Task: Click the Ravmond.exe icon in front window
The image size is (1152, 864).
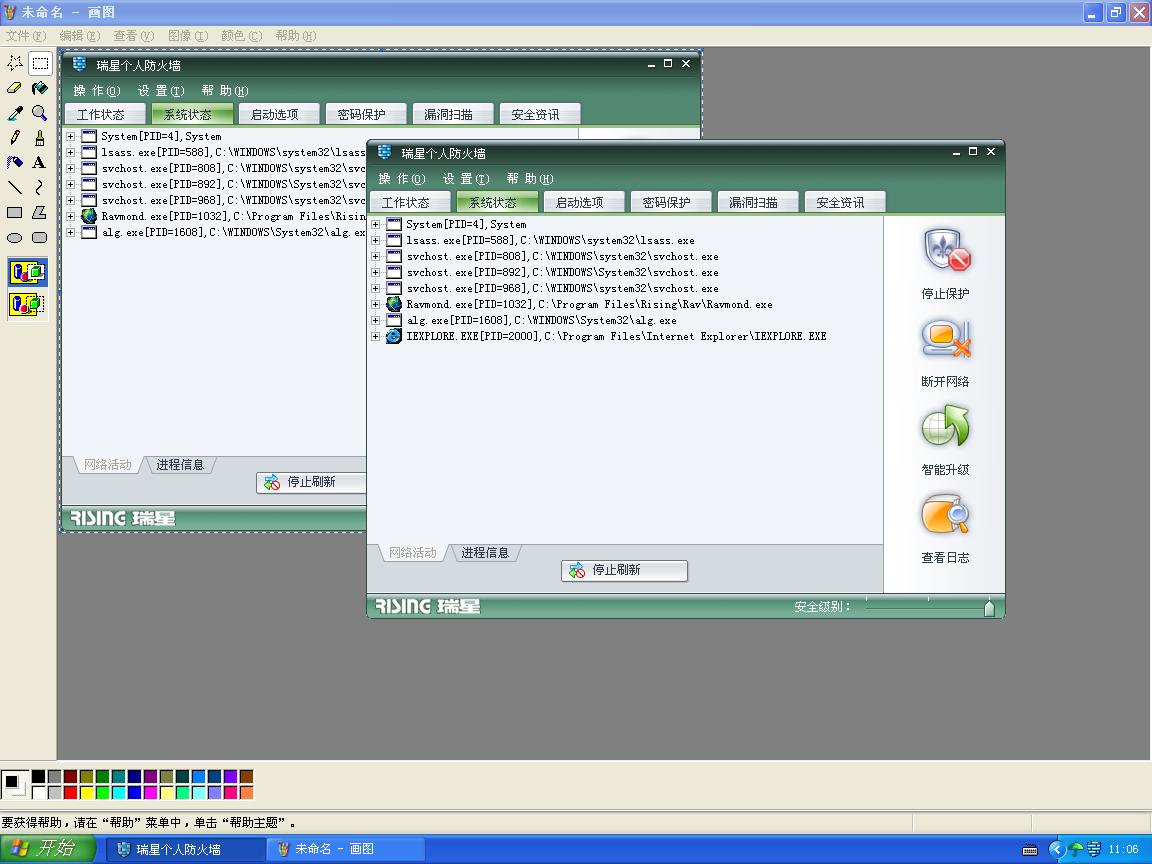Action: (394, 304)
